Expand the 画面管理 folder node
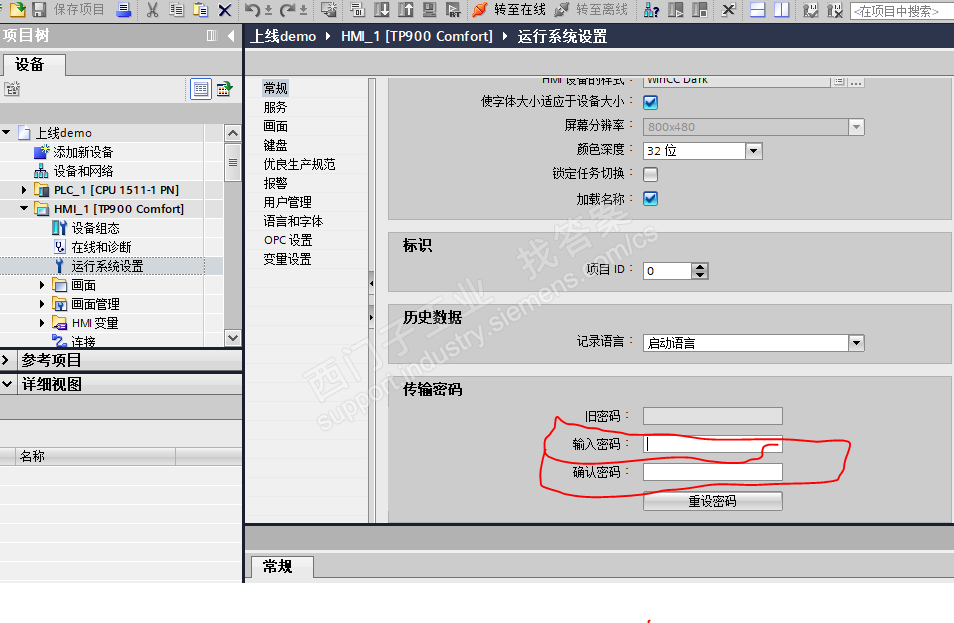The width and height of the screenshot is (954, 623). [x=42, y=304]
